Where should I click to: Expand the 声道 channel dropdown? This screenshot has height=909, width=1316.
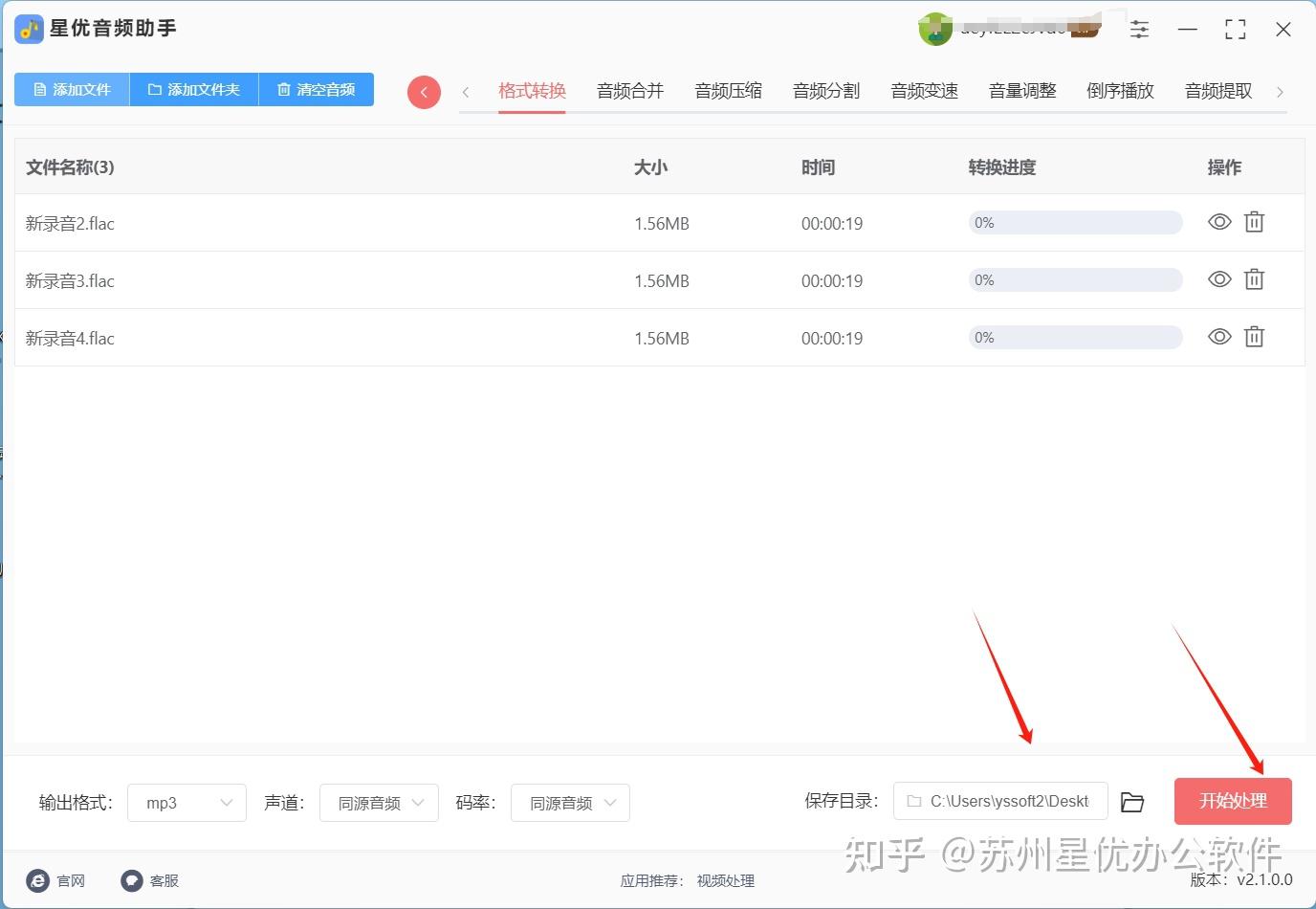pos(379,803)
